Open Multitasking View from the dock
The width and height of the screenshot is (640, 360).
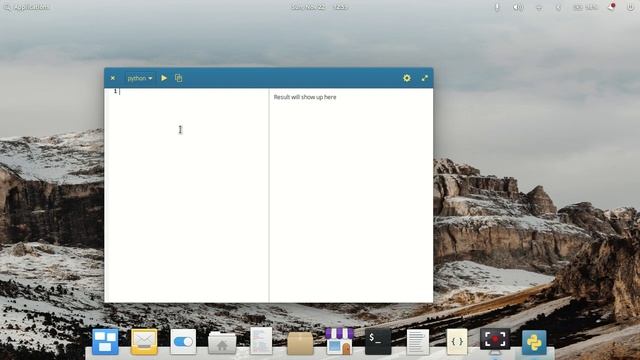(x=105, y=341)
